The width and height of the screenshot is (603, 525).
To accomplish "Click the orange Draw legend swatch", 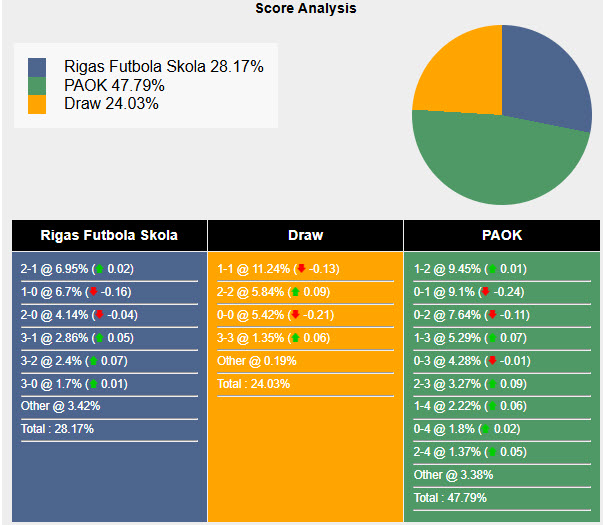I will (37, 104).
